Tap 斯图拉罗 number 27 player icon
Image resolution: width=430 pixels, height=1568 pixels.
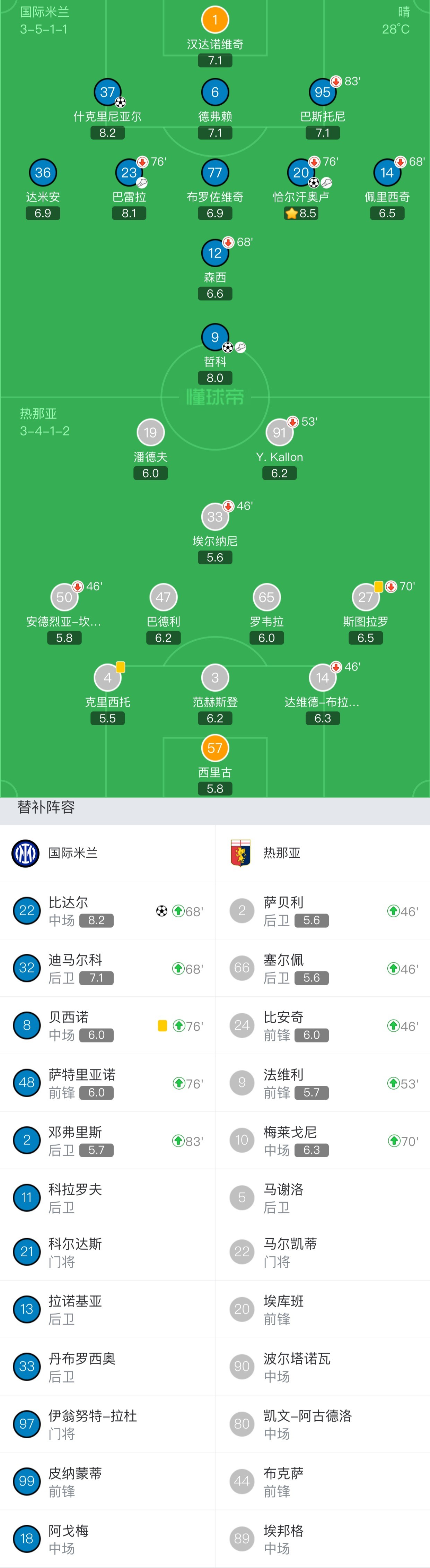coord(366,597)
